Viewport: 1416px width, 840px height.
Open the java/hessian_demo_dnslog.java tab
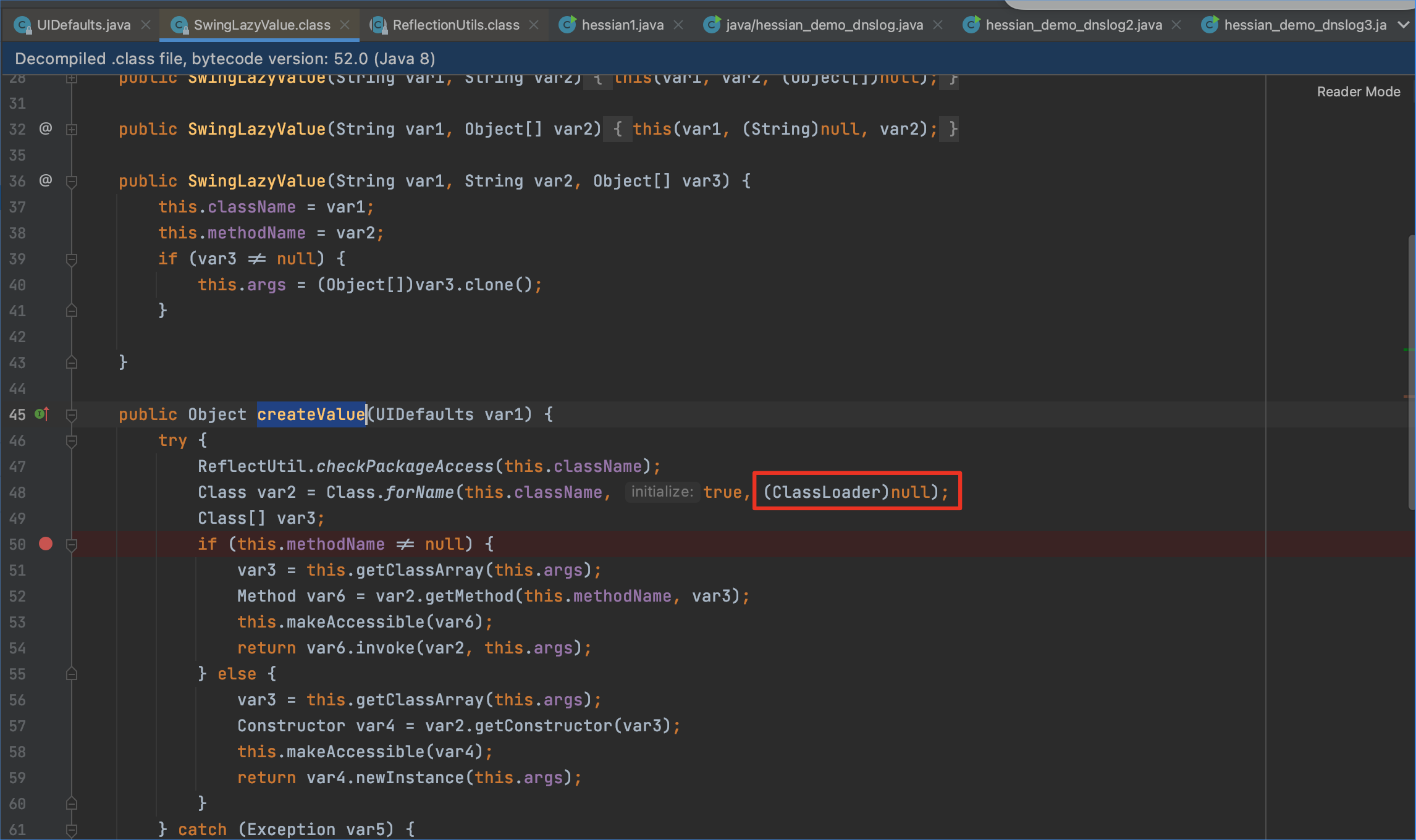[x=824, y=25]
